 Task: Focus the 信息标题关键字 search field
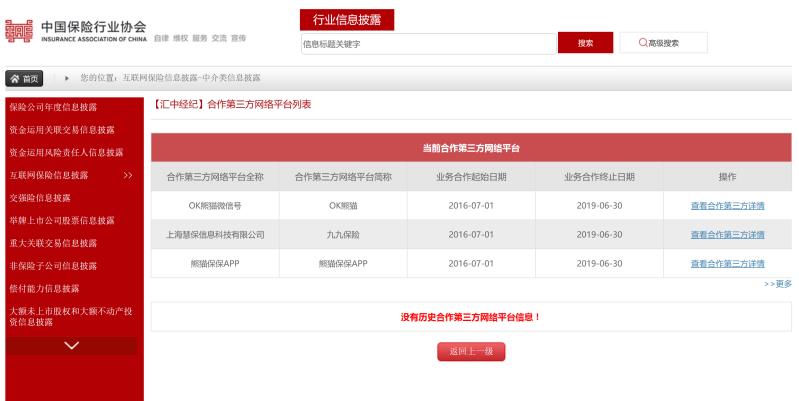click(429, 44)
